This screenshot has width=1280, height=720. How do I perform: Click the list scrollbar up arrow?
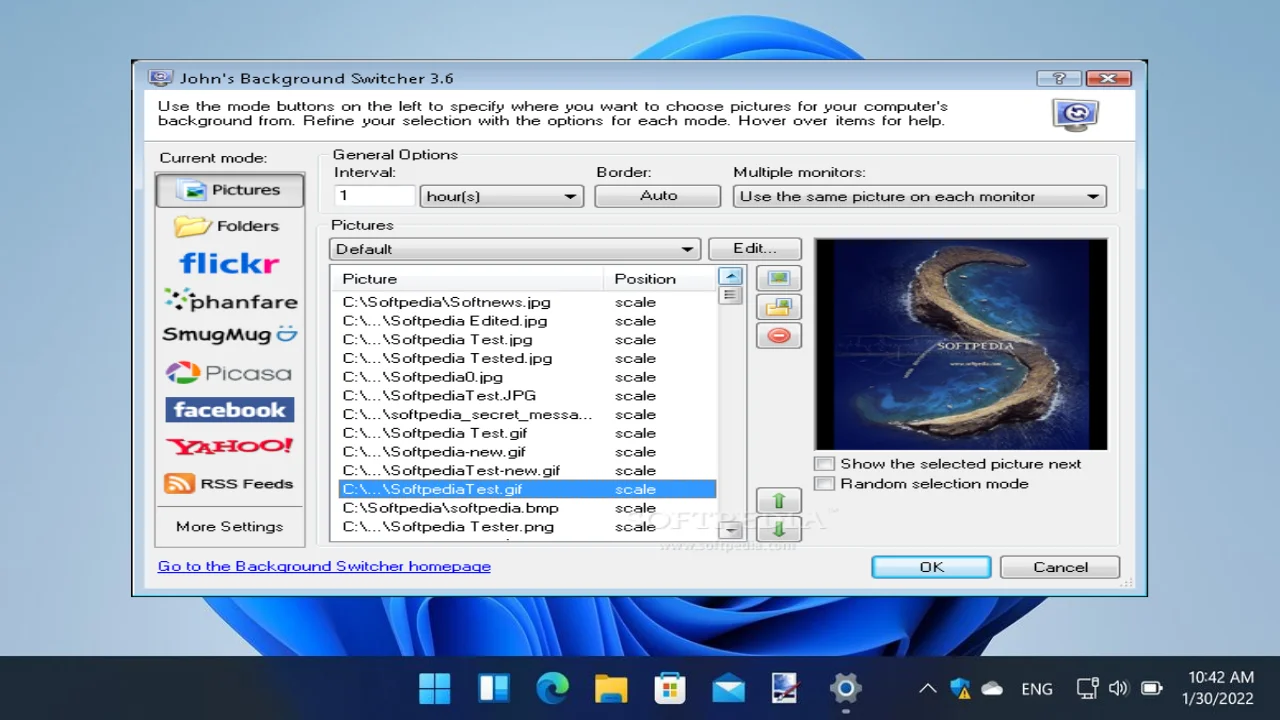731,276
